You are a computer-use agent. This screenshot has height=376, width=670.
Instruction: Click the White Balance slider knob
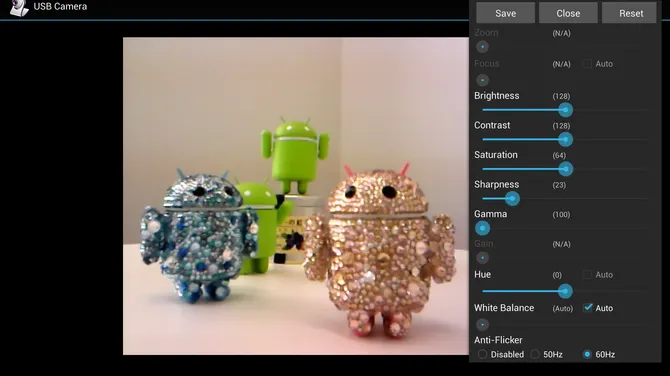482,325
